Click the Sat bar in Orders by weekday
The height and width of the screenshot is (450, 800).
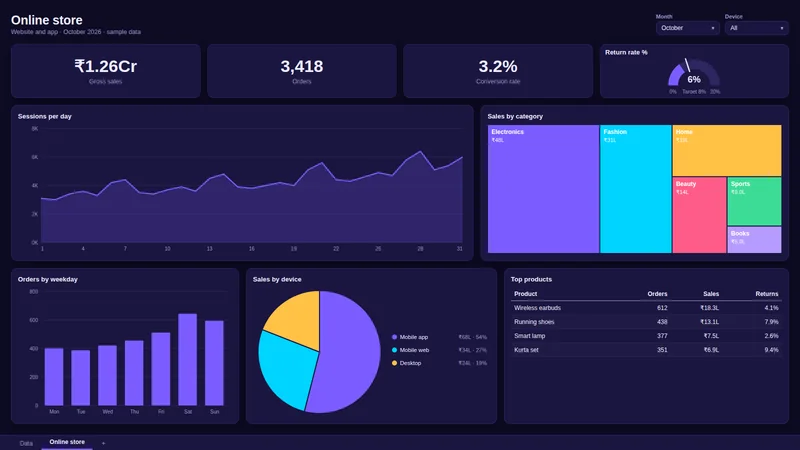(x=188, y=360)
